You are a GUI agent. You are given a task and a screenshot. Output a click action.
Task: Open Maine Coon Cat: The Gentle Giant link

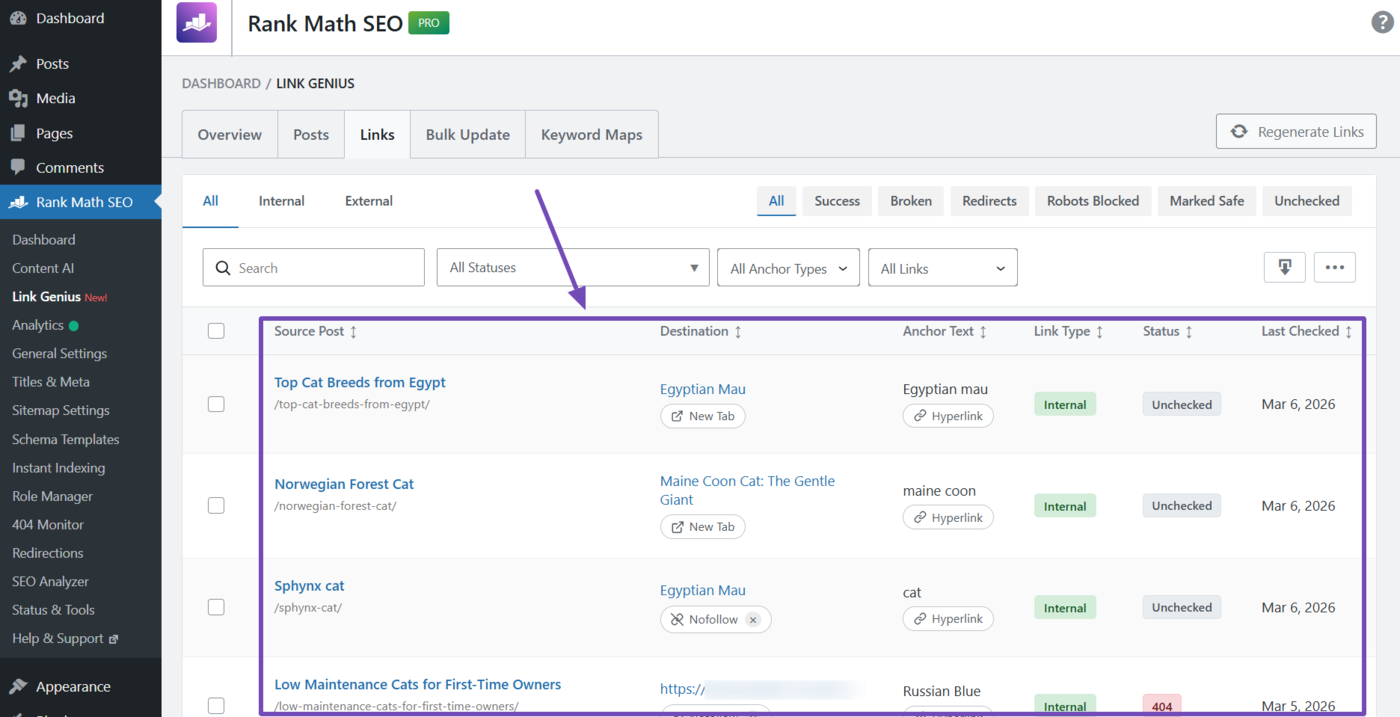click(x=747, y=490)
